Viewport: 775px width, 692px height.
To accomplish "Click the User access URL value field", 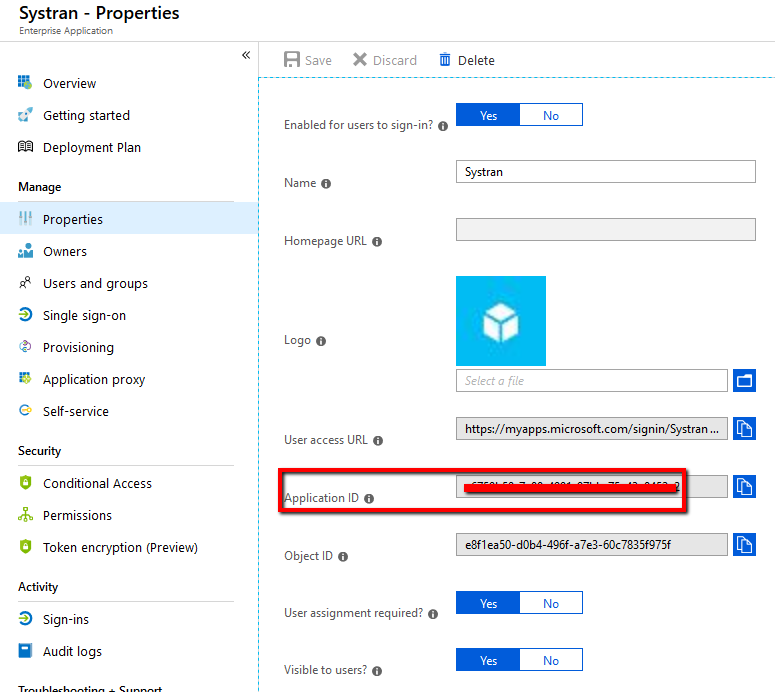I will click(x=592, y=429).
